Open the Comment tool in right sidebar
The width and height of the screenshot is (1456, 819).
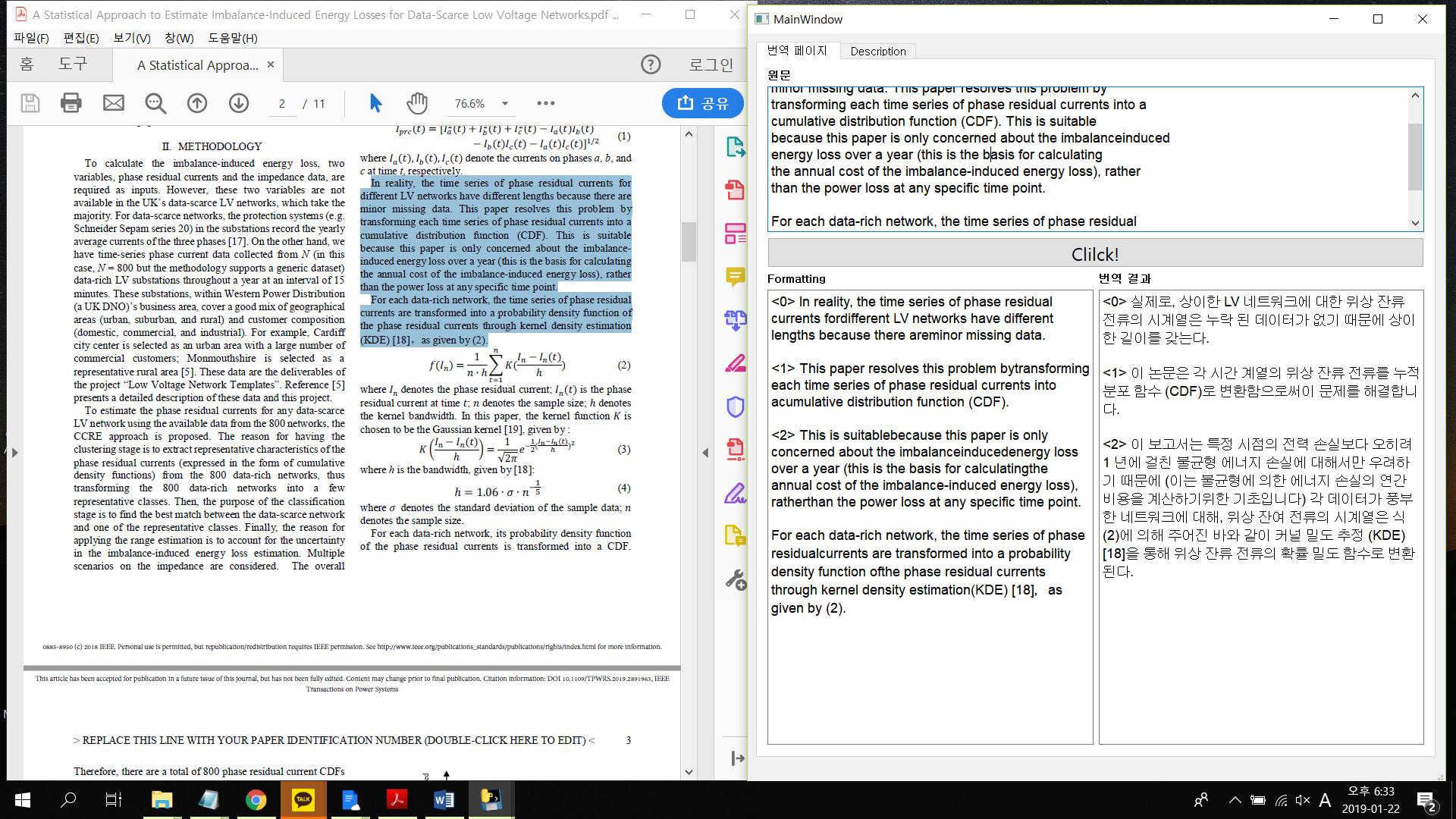(x=735, y=277)
